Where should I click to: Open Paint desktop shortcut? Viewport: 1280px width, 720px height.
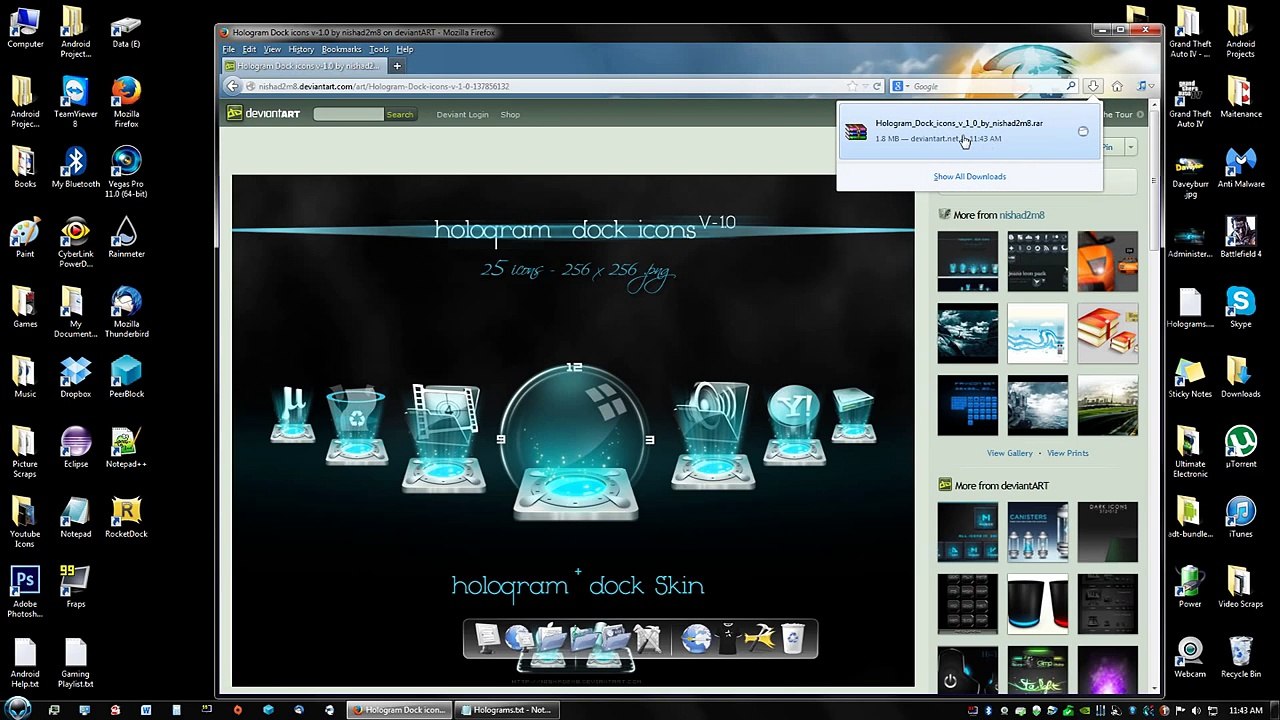pyautogui.click(x=25, y=238)
